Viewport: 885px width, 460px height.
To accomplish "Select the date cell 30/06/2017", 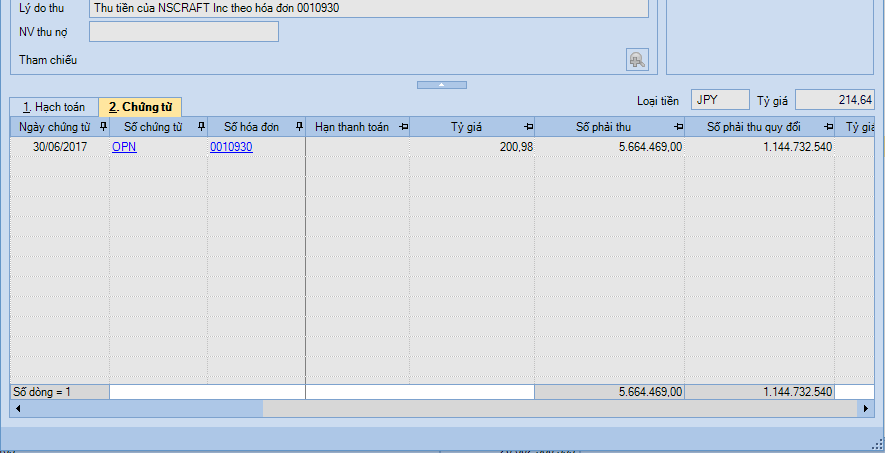I will tap(60, 147).
